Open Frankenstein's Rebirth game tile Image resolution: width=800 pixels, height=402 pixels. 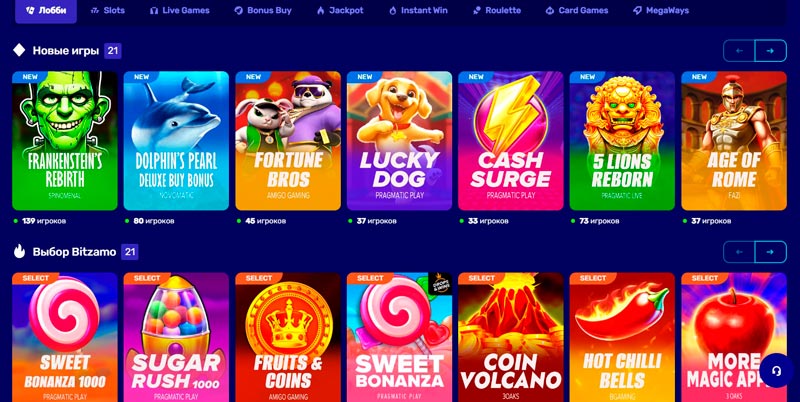click(65, 141)
